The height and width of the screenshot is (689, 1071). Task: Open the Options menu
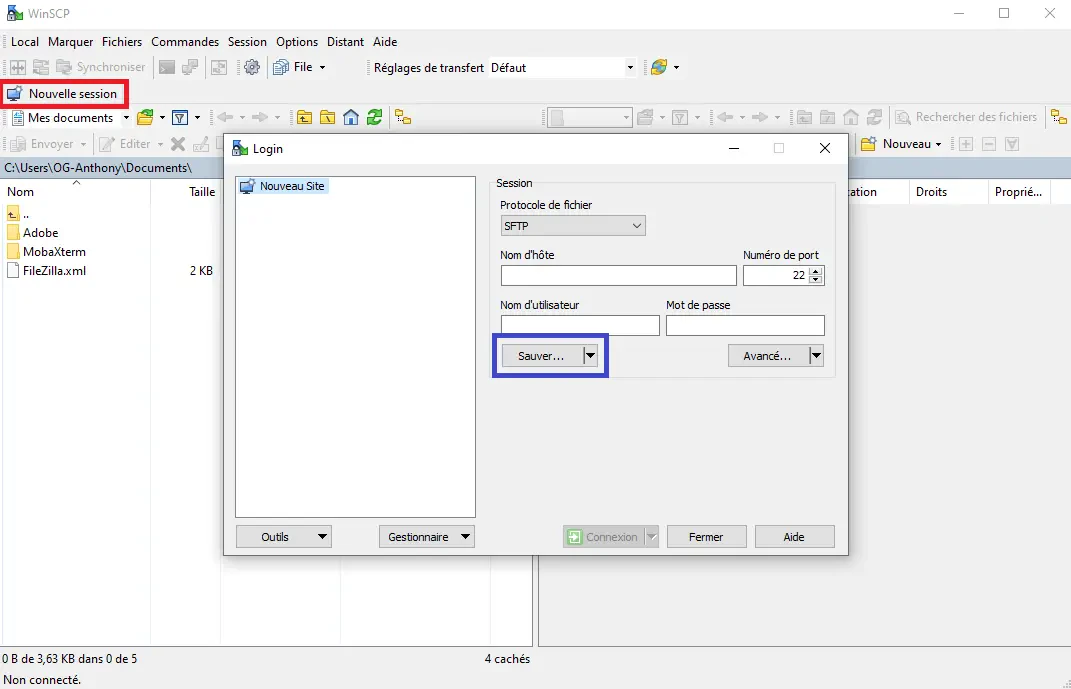coord(296,42)
